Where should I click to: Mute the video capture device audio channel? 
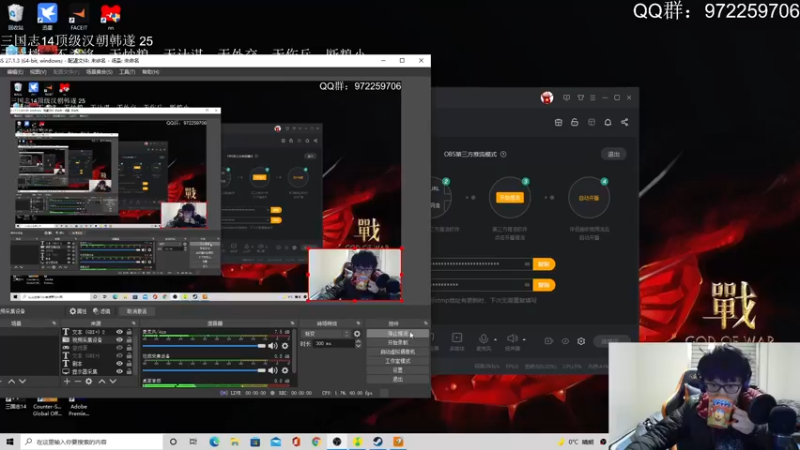(273, 370)
